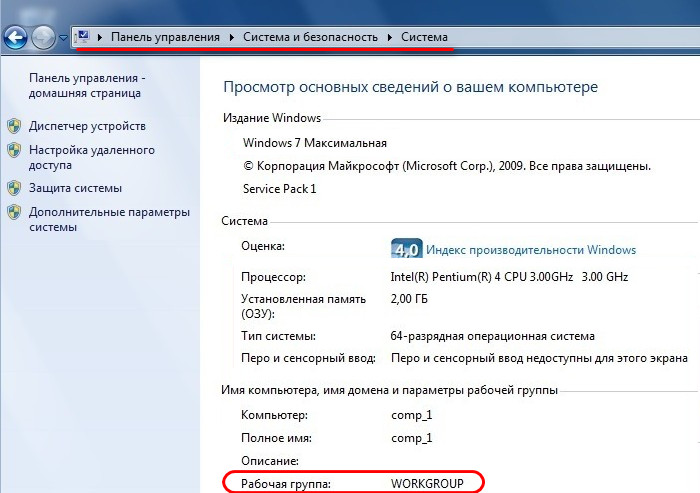Open Защита системы link
This screenshot has height=493, width=700.
[x=75, y=188]
